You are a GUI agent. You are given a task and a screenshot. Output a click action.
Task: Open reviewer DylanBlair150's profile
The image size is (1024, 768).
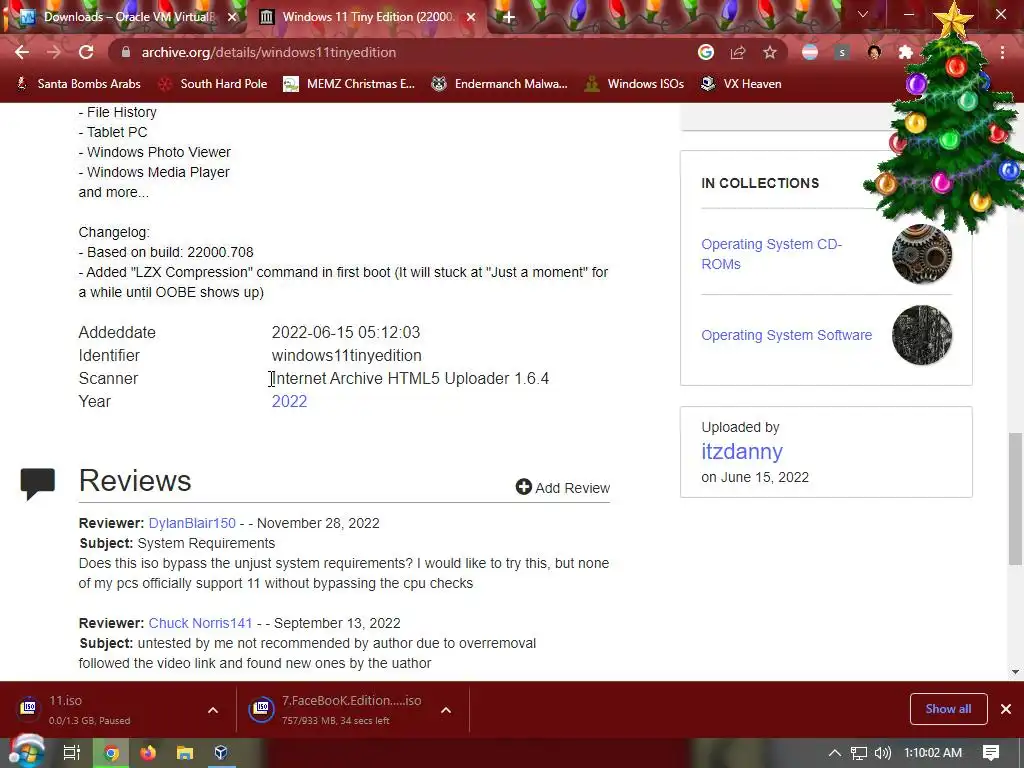(x=192, y=523)
